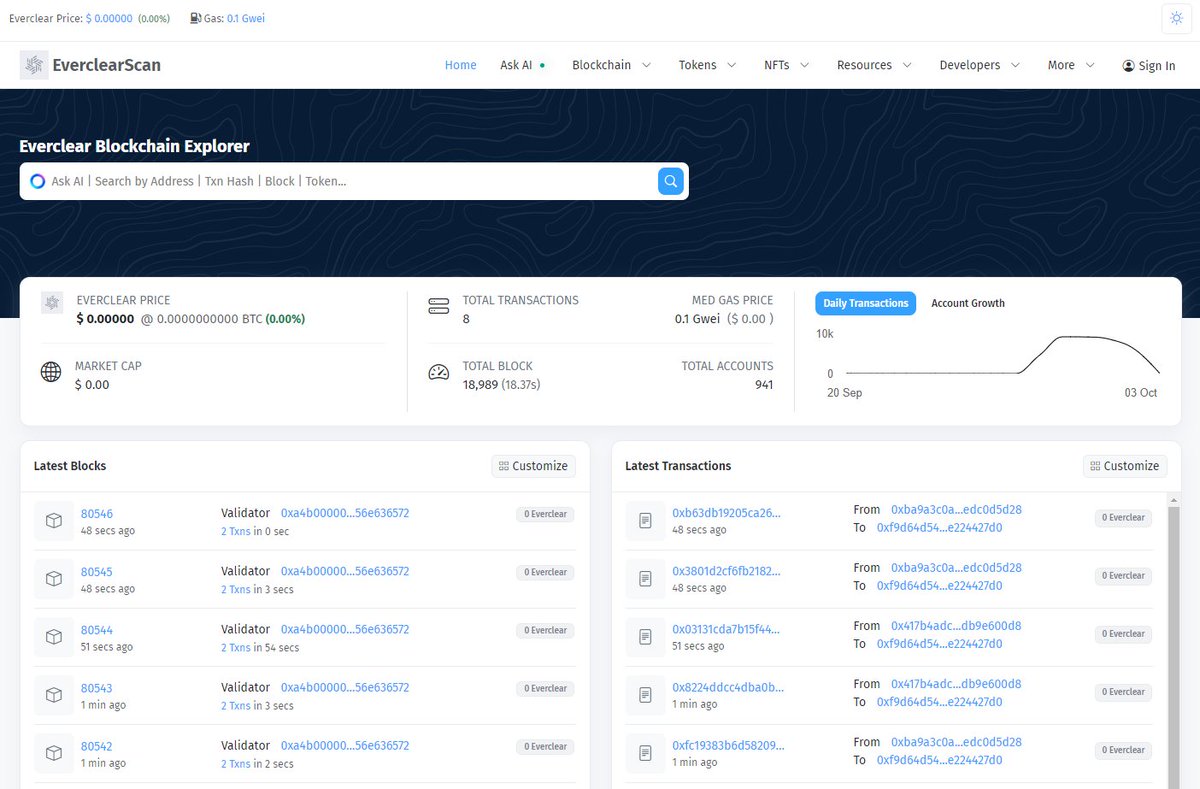
Task: Open the Developers dropdown
Action: [x=979, y=64]
